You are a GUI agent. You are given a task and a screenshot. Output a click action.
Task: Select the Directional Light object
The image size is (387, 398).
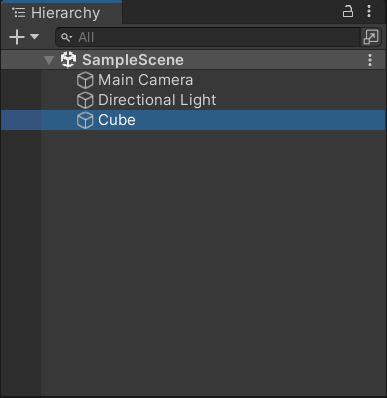pyautogui.click(x=157, y=100)
